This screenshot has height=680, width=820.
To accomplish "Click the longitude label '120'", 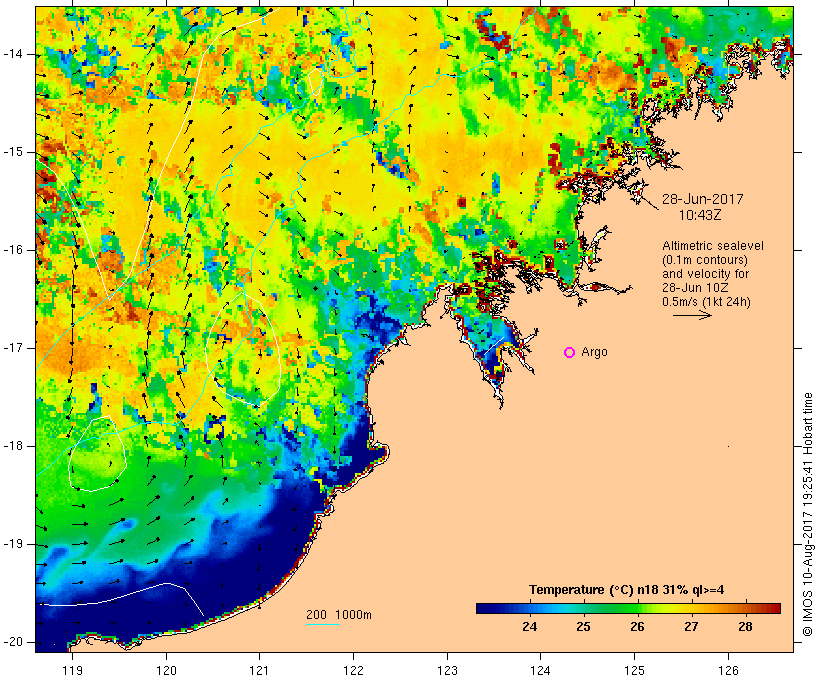I will pos(166,670).
